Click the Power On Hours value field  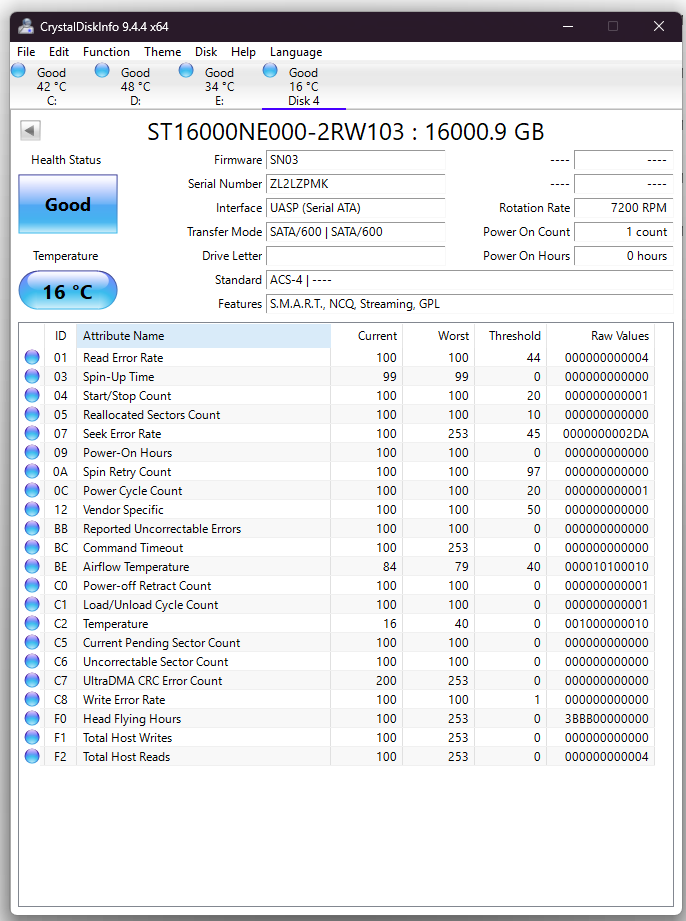[624, 256]
